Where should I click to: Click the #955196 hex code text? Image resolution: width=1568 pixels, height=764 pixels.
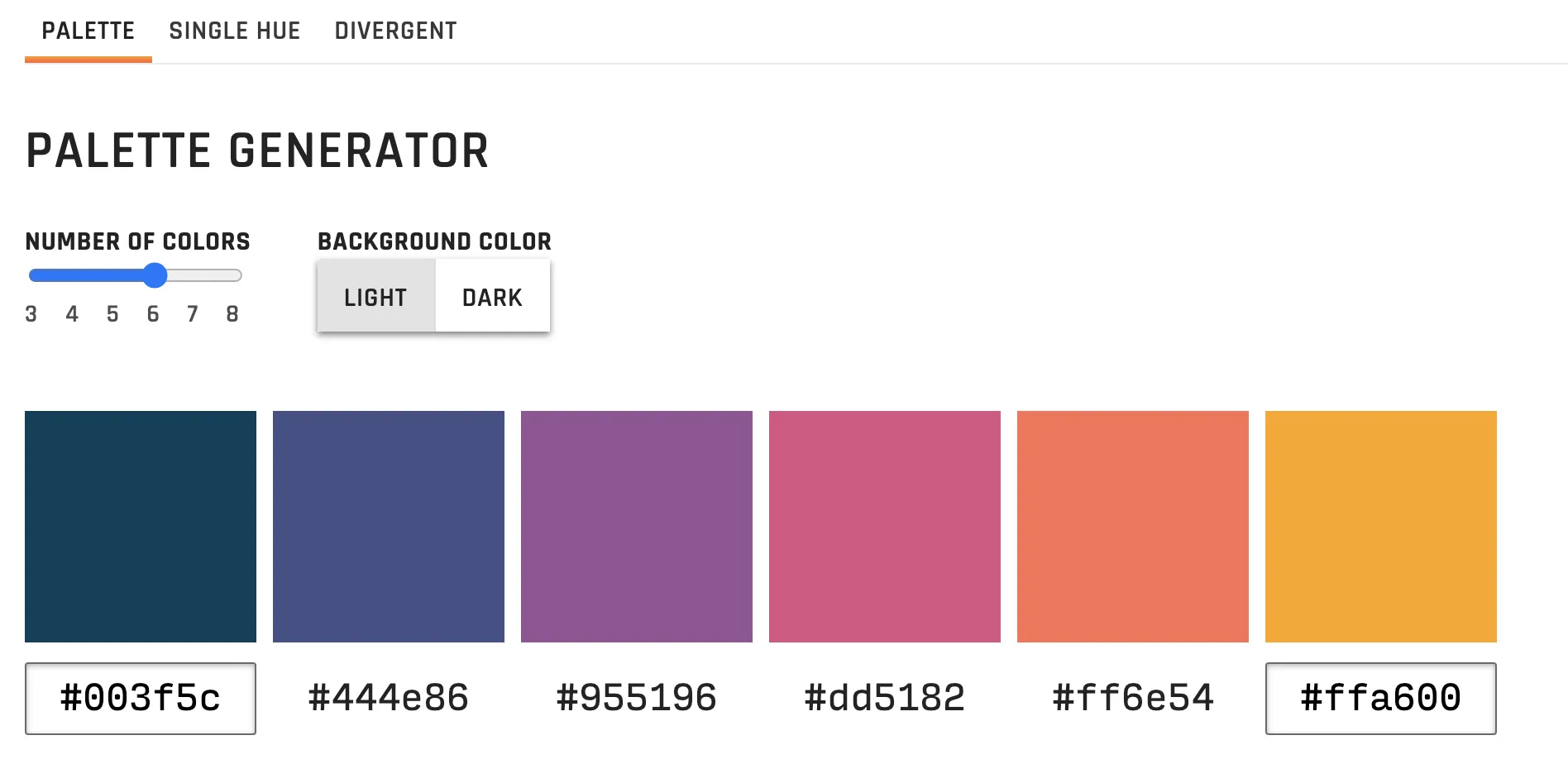636,697
